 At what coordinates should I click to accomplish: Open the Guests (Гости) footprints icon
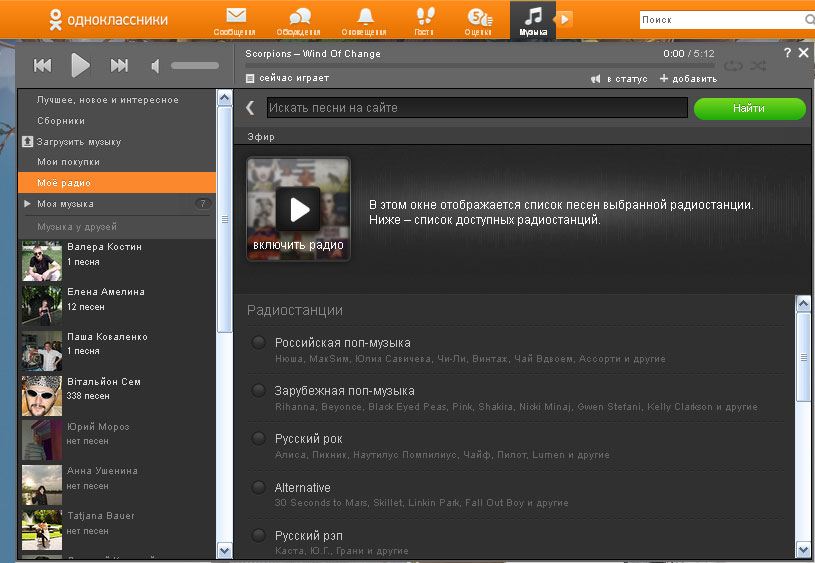(x=425, y=19)
